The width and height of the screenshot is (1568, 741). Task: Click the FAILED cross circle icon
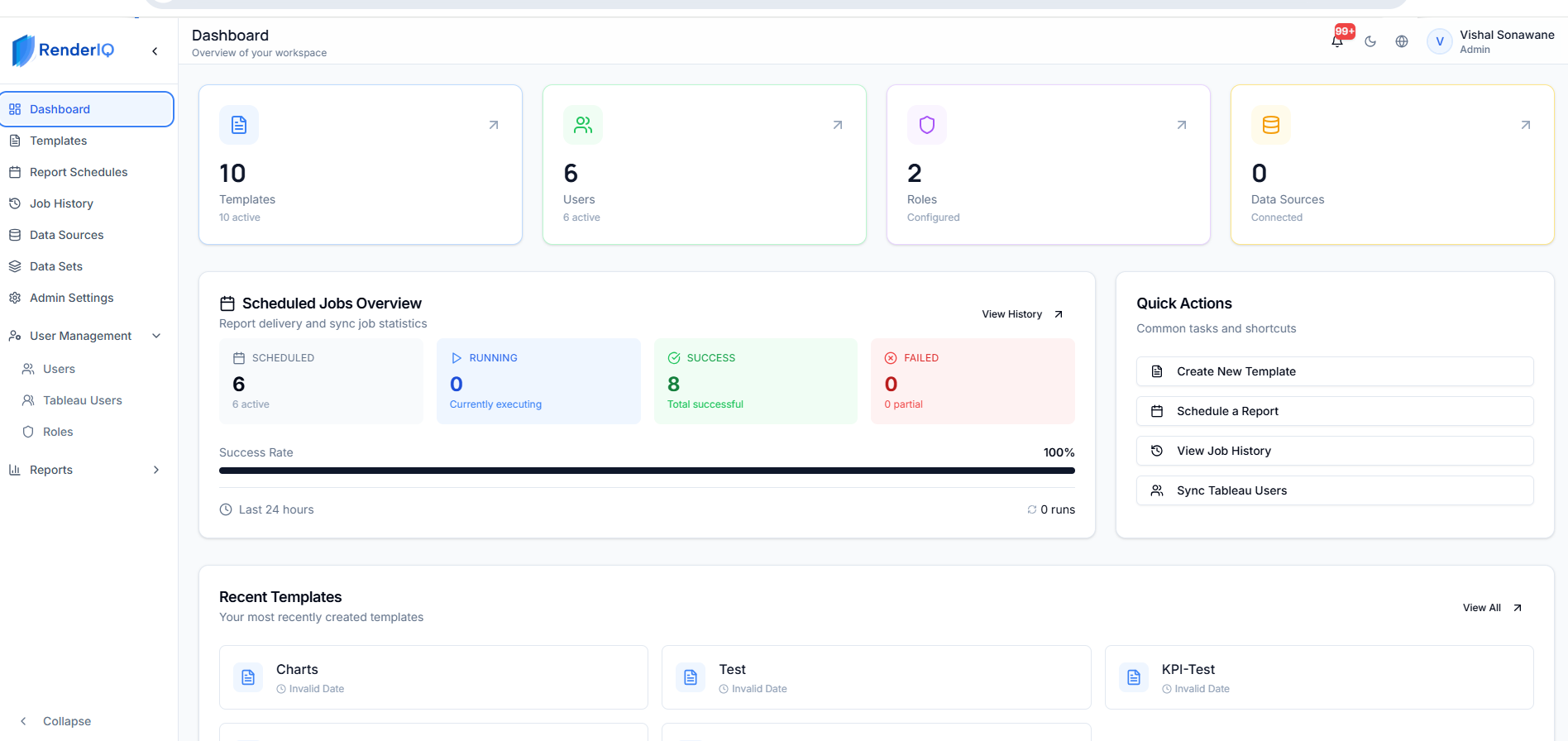891,358
